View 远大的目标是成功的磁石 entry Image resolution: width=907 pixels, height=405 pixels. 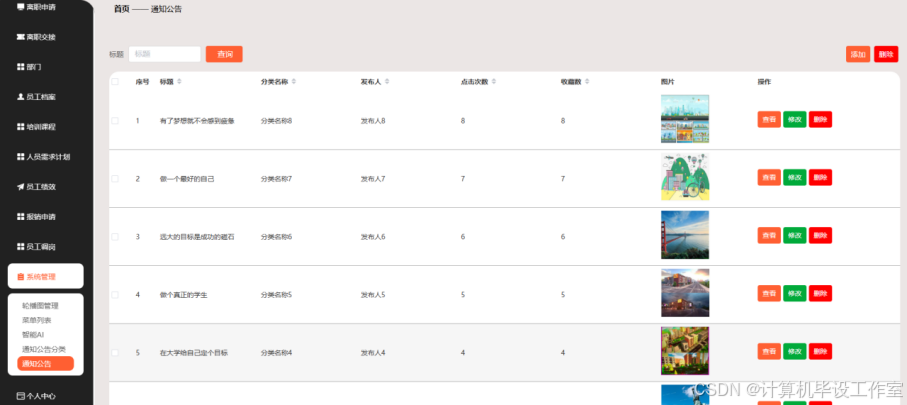769,235
